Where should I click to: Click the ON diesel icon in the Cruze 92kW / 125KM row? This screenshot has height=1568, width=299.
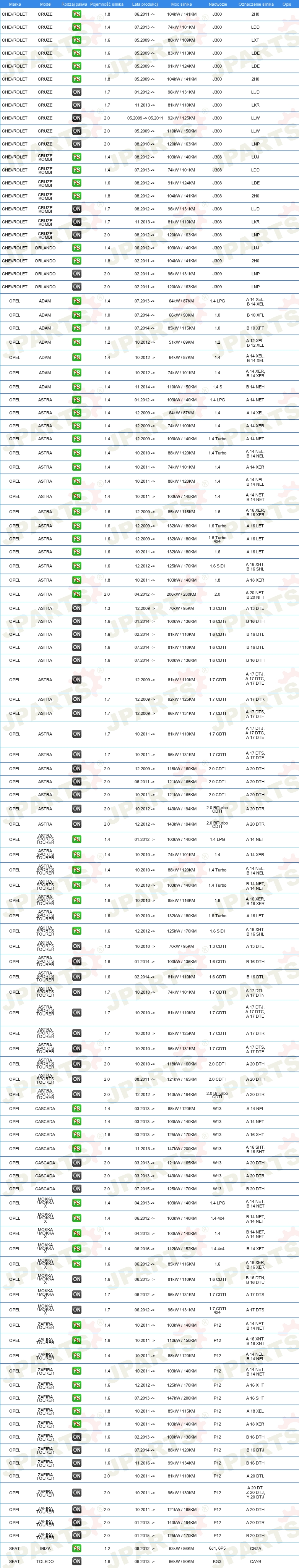[77, 118]
